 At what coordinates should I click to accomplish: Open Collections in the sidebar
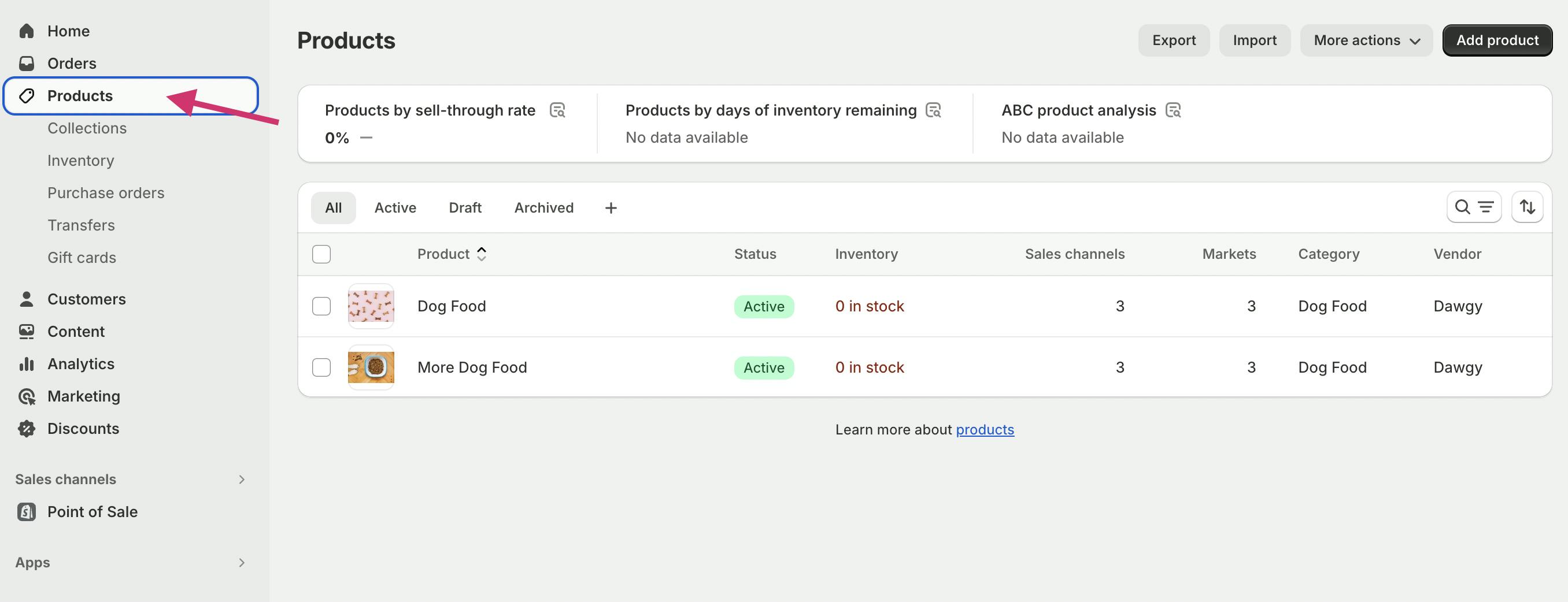pos(87,128)
